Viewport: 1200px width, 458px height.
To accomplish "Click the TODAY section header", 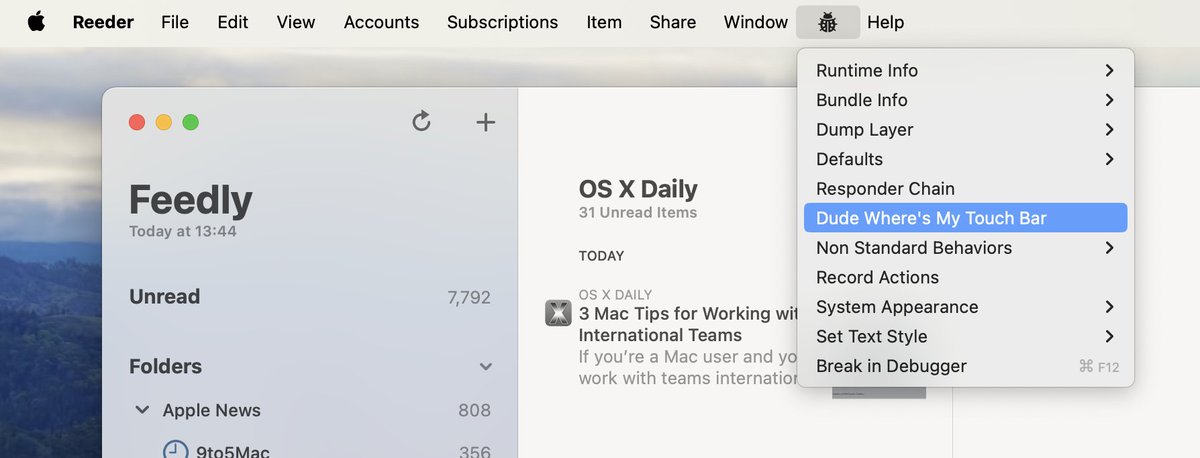I will (601, 256).
